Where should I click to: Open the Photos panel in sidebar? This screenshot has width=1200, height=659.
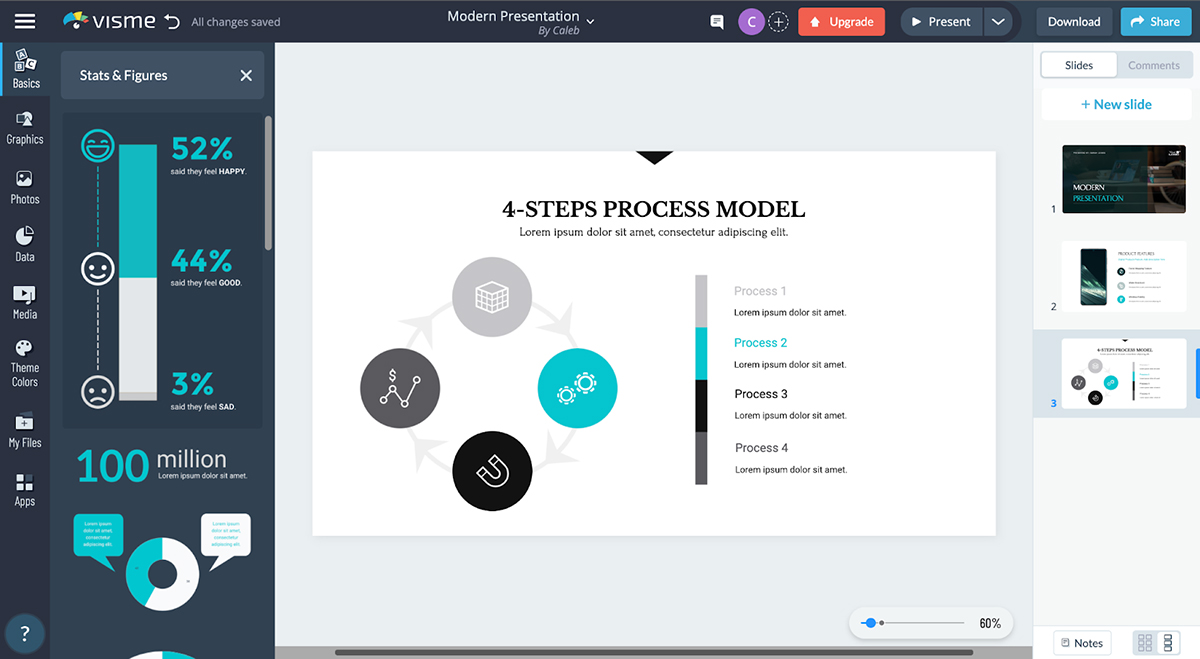coord(25,187)
